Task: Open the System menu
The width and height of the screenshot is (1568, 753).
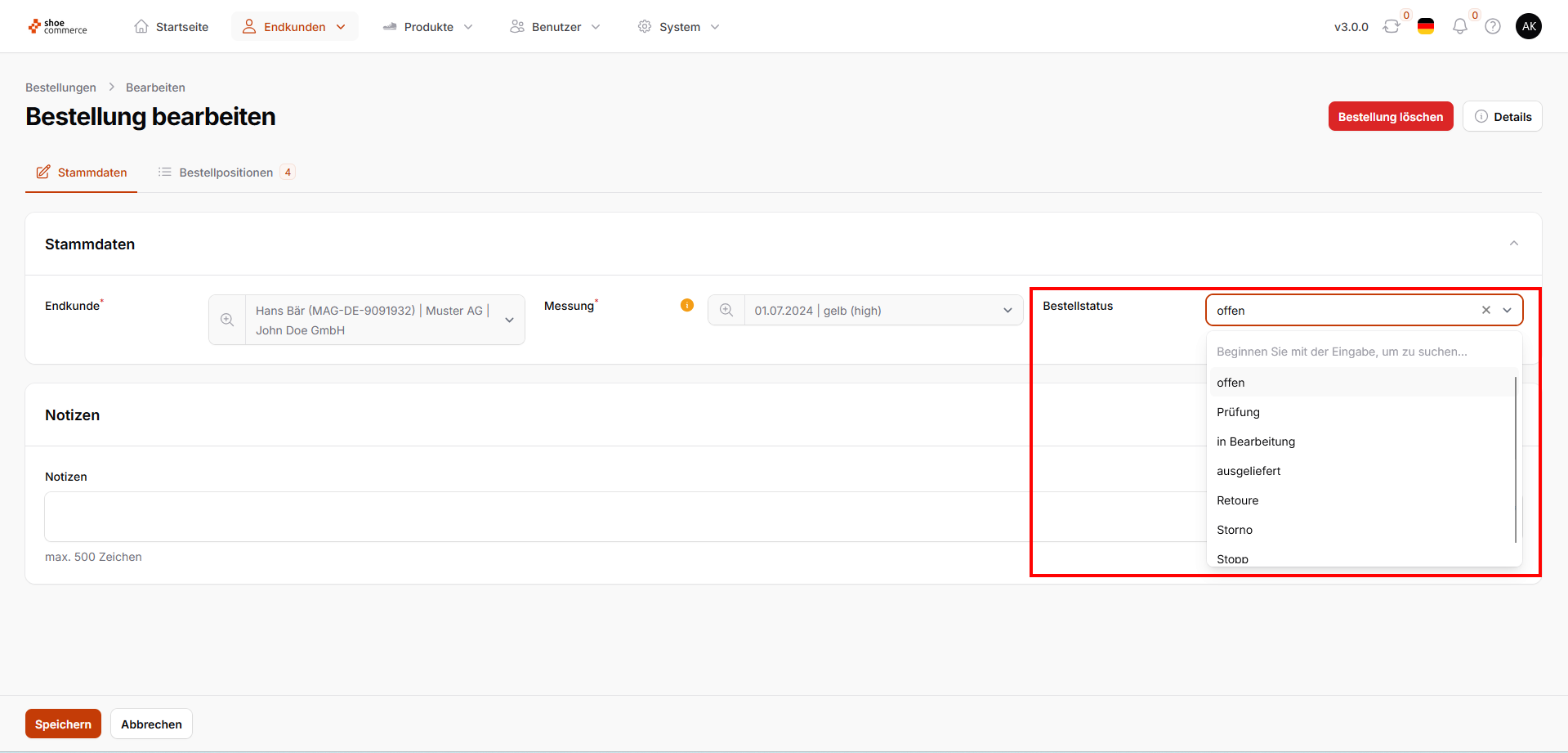Action: (679, 27)
